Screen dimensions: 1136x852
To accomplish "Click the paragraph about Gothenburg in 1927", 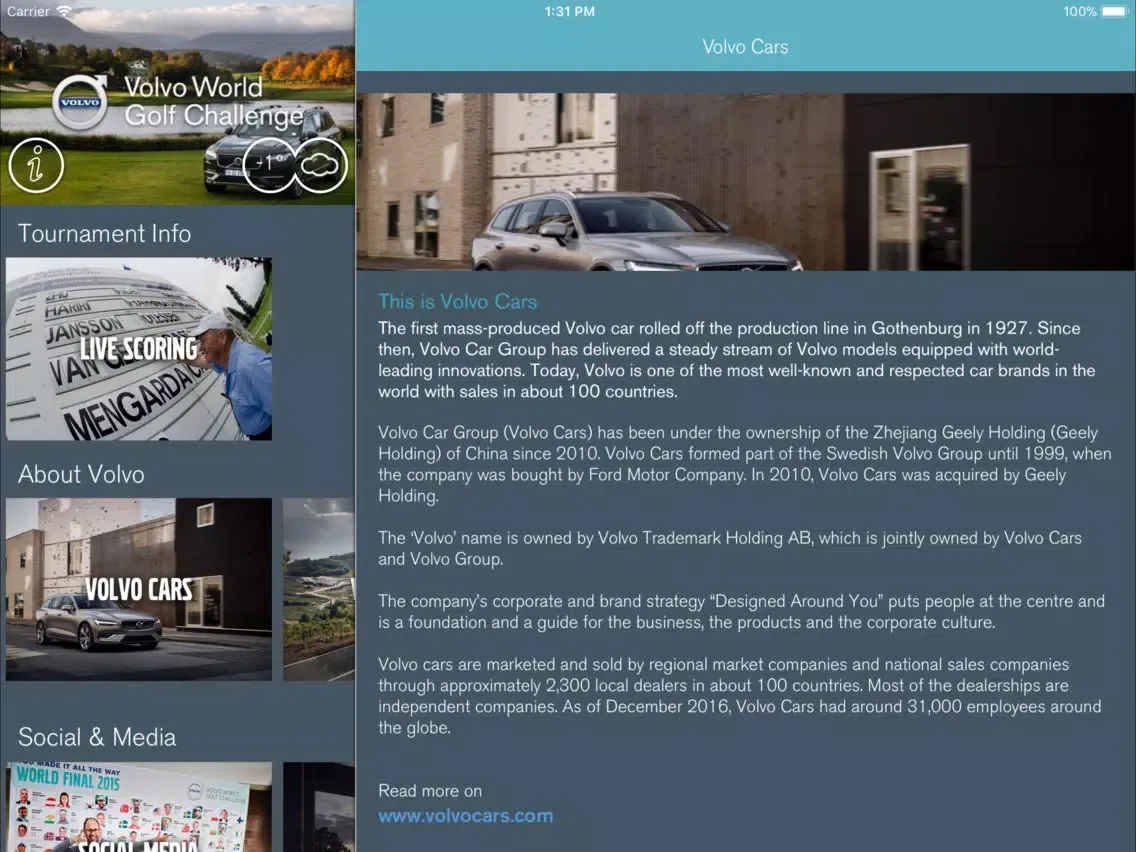I will point(737,359).
